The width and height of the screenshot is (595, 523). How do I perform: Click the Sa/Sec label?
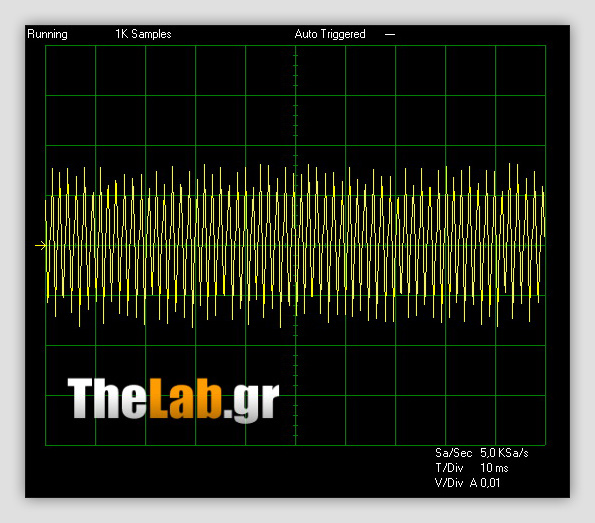click(x=453, y=453)
